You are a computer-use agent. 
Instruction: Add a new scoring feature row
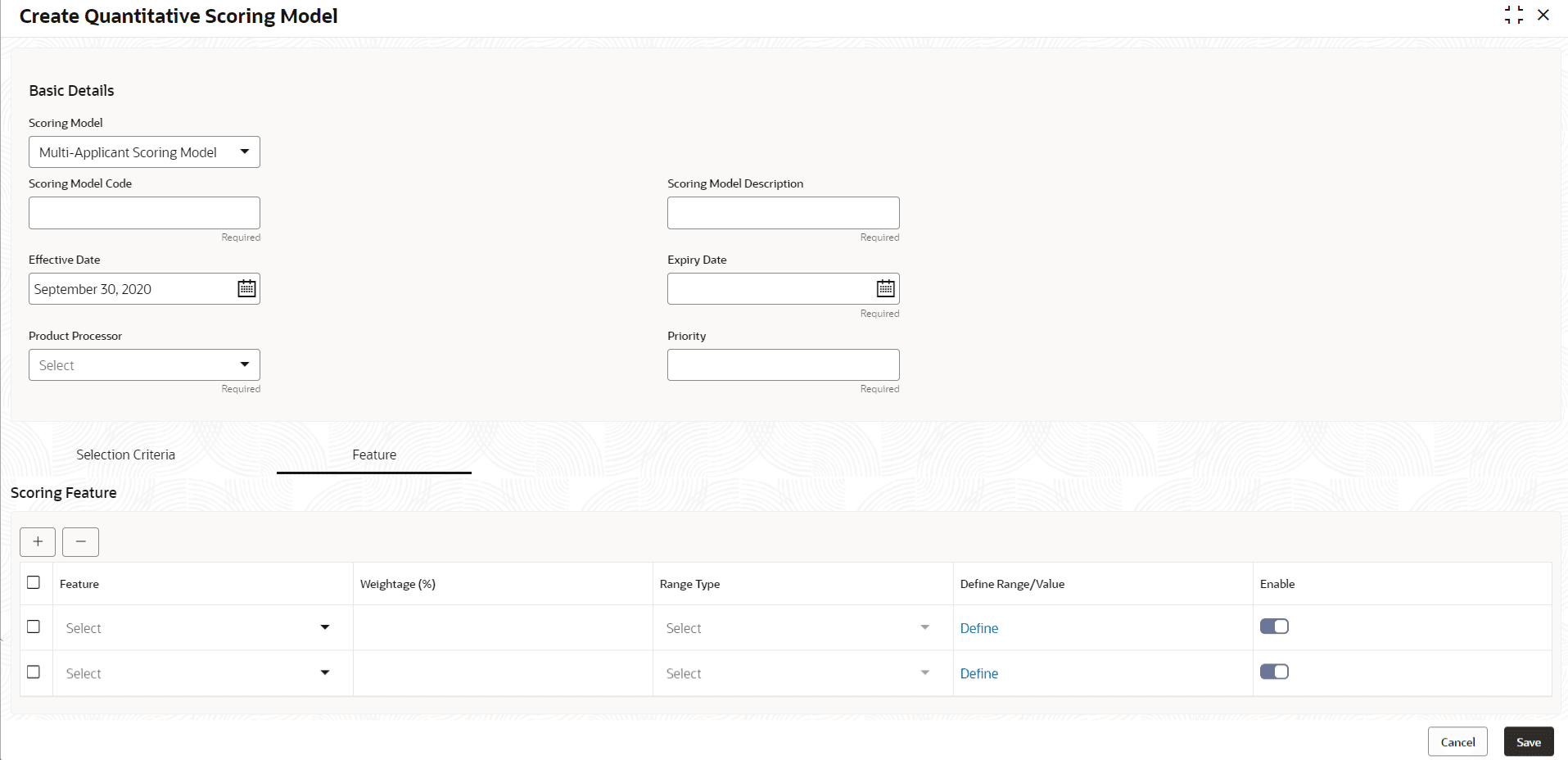[x=37, y=541]
